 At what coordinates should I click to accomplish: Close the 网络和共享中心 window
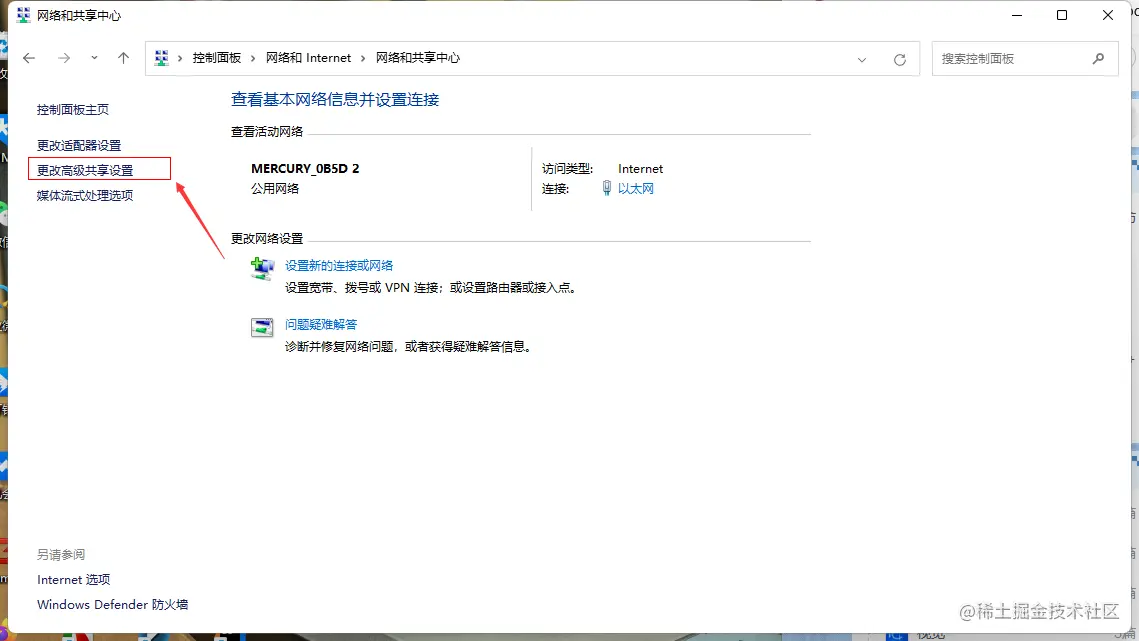tap(1108, 15)
